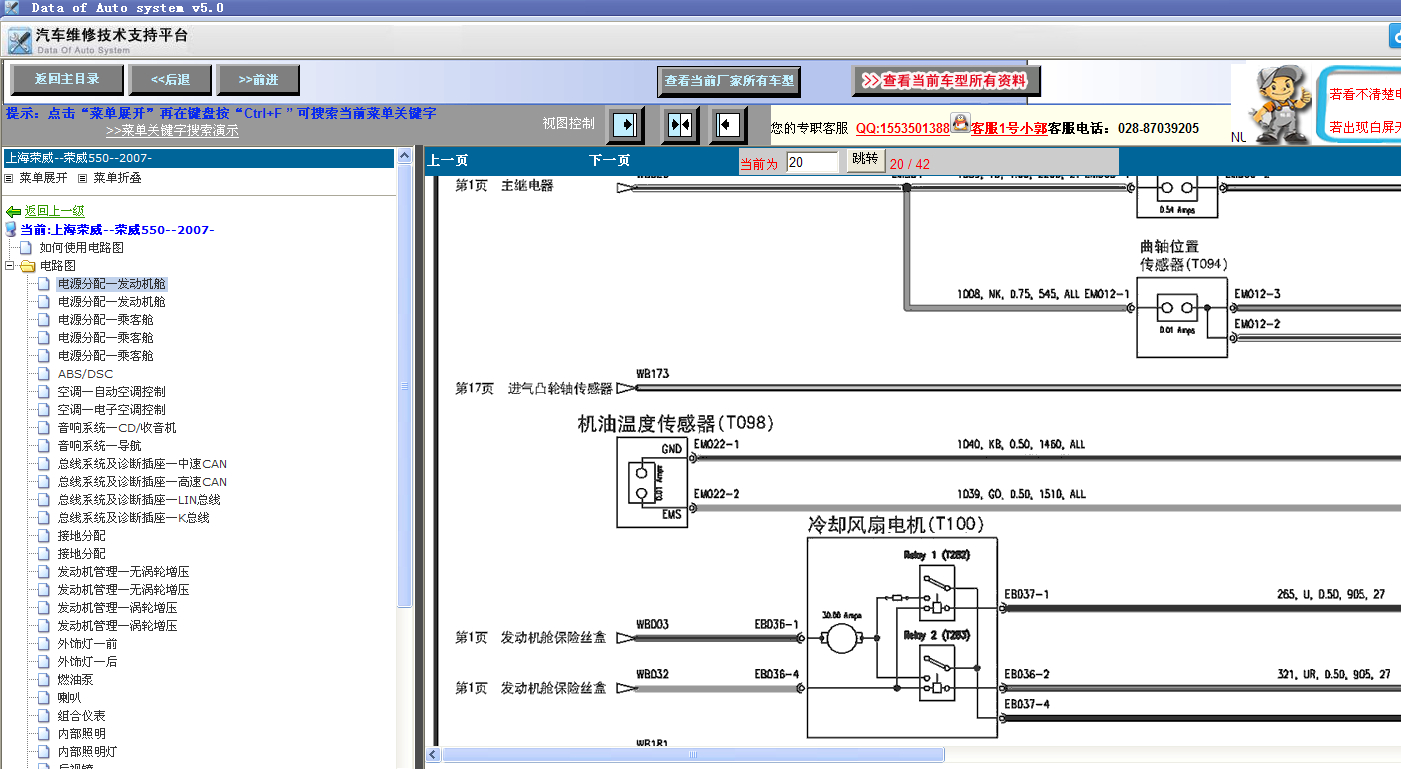Image resolution: width=1401 pixels, height=769 pixels.
Task: Click the 当前:上海荣威--荣威550--2007- node
Action: click(x=117, y=230)
